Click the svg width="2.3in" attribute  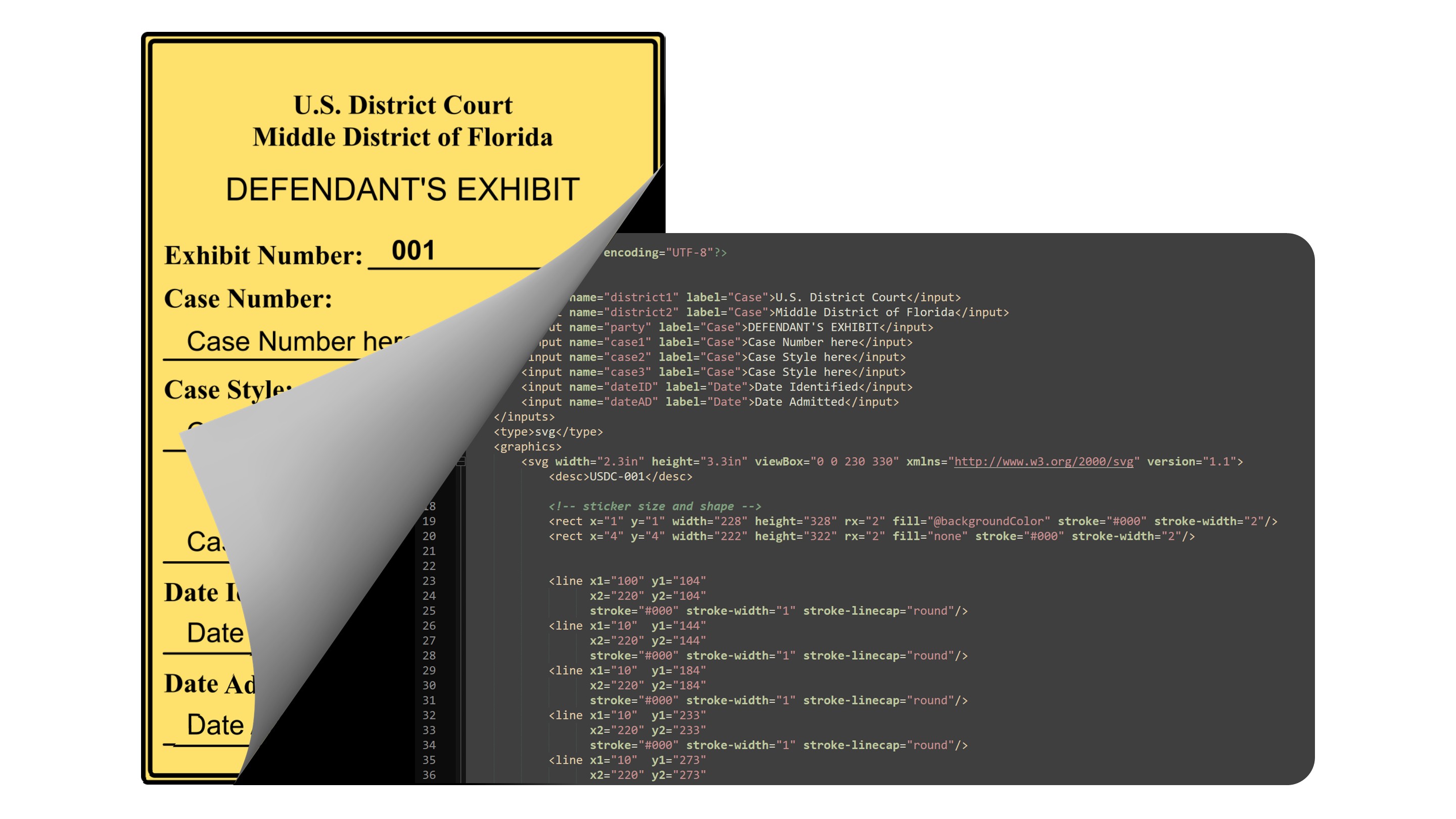click(600, 461)
